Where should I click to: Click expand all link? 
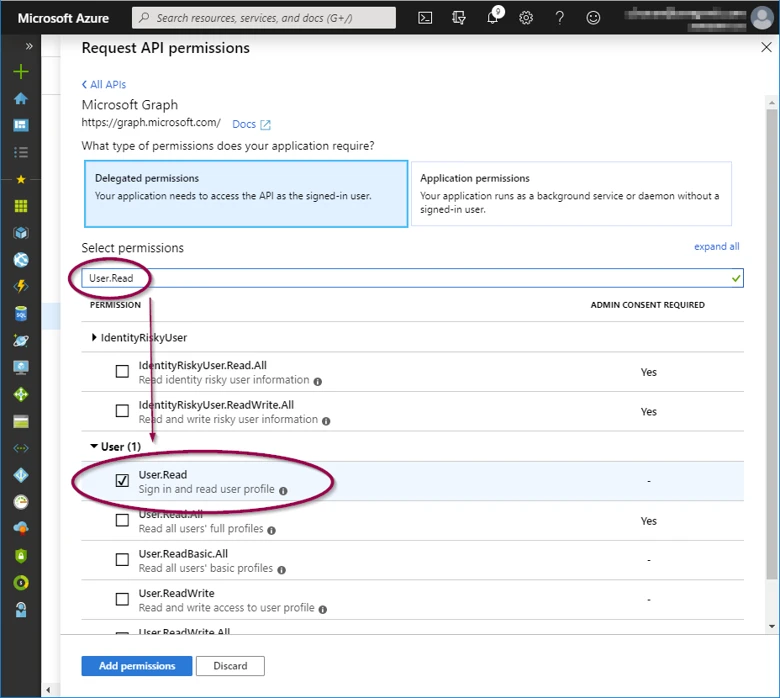716,246
